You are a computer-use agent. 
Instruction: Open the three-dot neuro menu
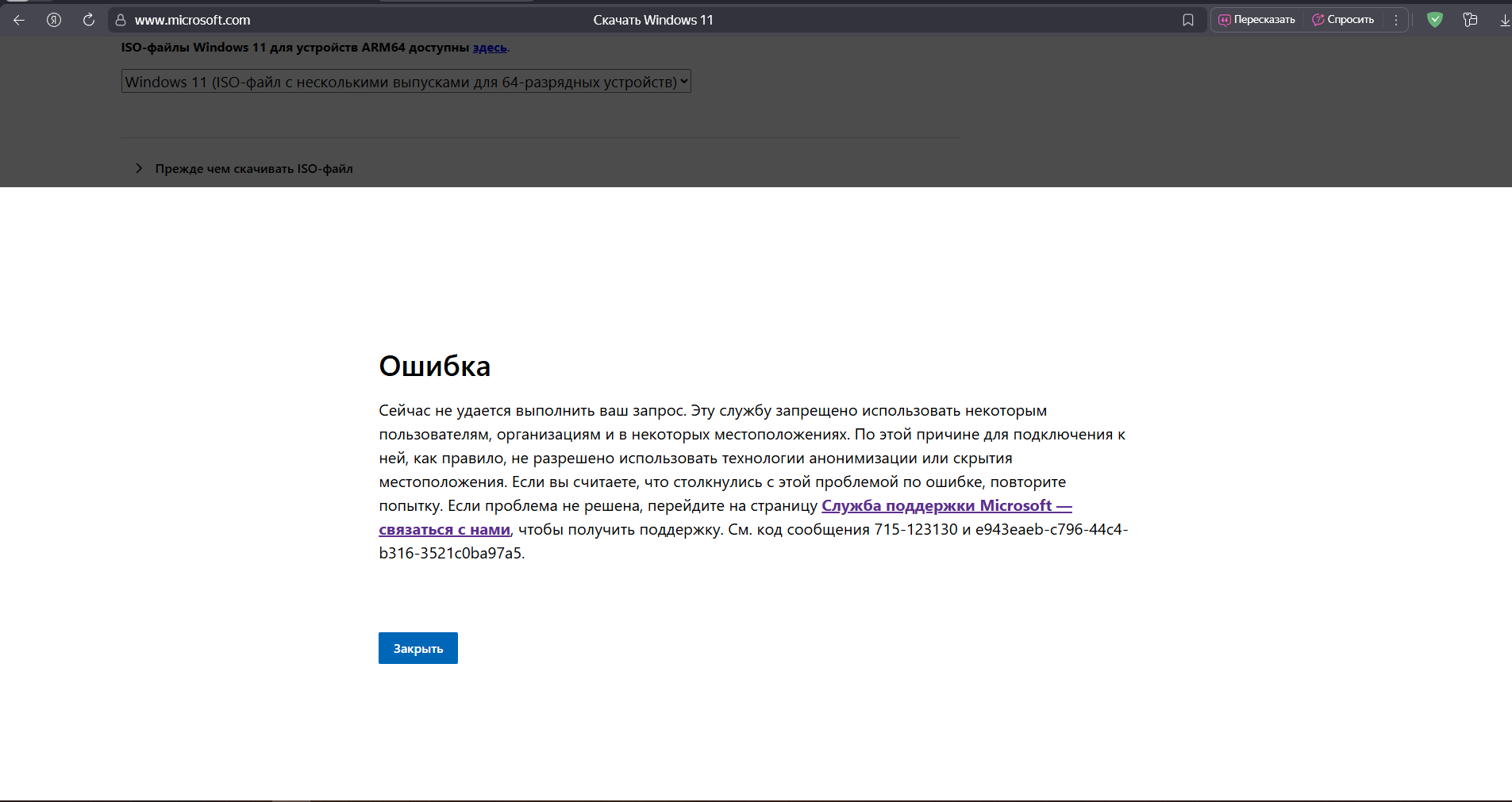pyautogui.click(x=1395, y=20)
